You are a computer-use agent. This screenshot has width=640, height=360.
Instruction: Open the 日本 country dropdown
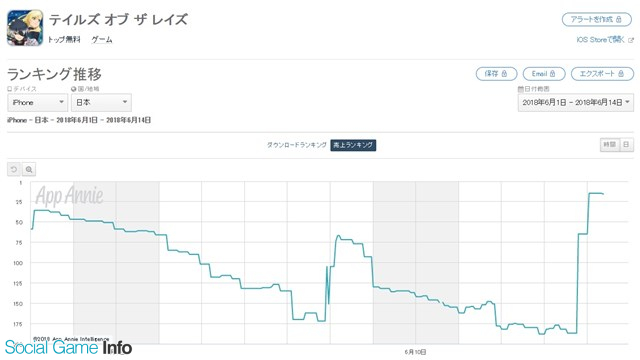101,102
